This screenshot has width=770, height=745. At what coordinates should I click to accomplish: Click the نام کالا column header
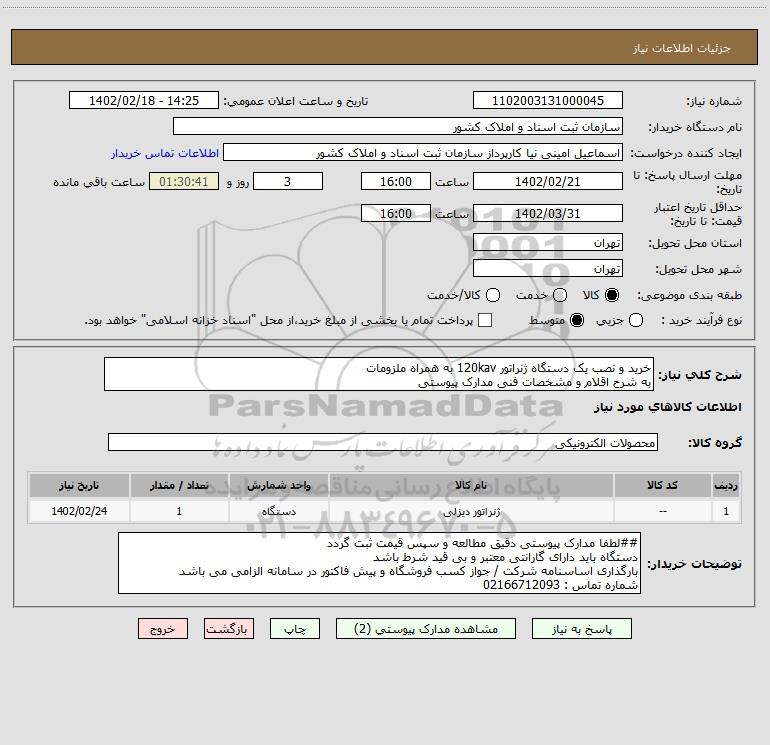[470, 485]
